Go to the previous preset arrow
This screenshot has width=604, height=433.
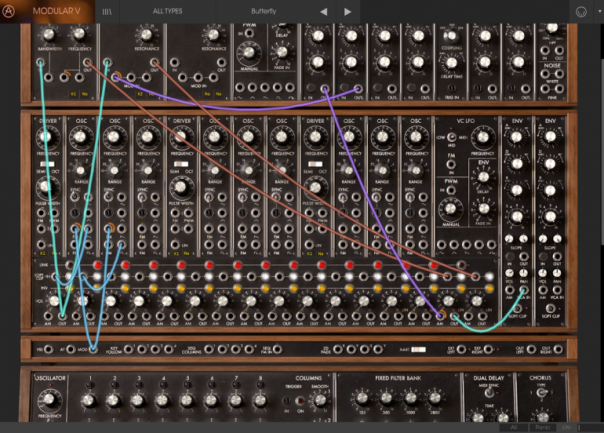(324, 12)
